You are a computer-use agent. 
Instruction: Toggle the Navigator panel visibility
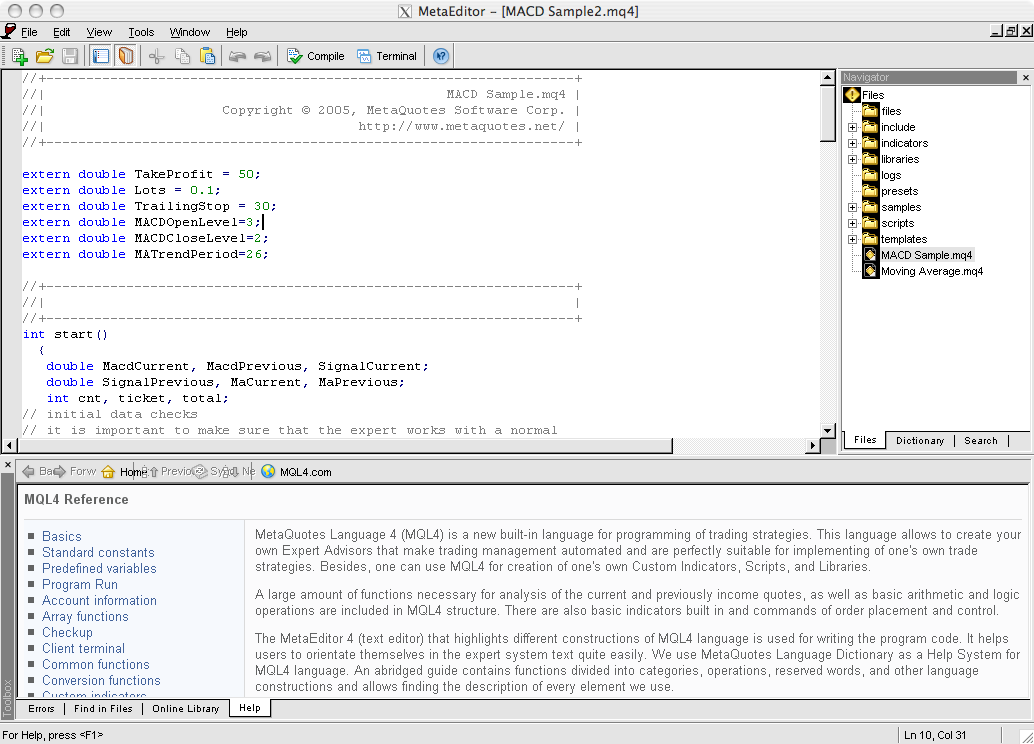(x=100, y=56)
